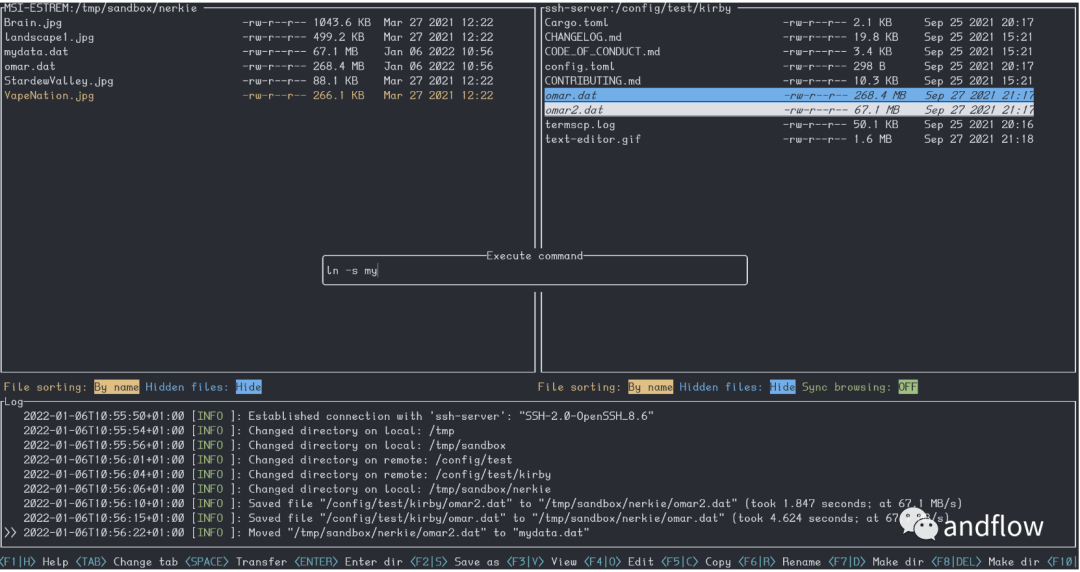Click the Execute command input field
Viewport: 1080px width, 572px height.
pos(534,271)
